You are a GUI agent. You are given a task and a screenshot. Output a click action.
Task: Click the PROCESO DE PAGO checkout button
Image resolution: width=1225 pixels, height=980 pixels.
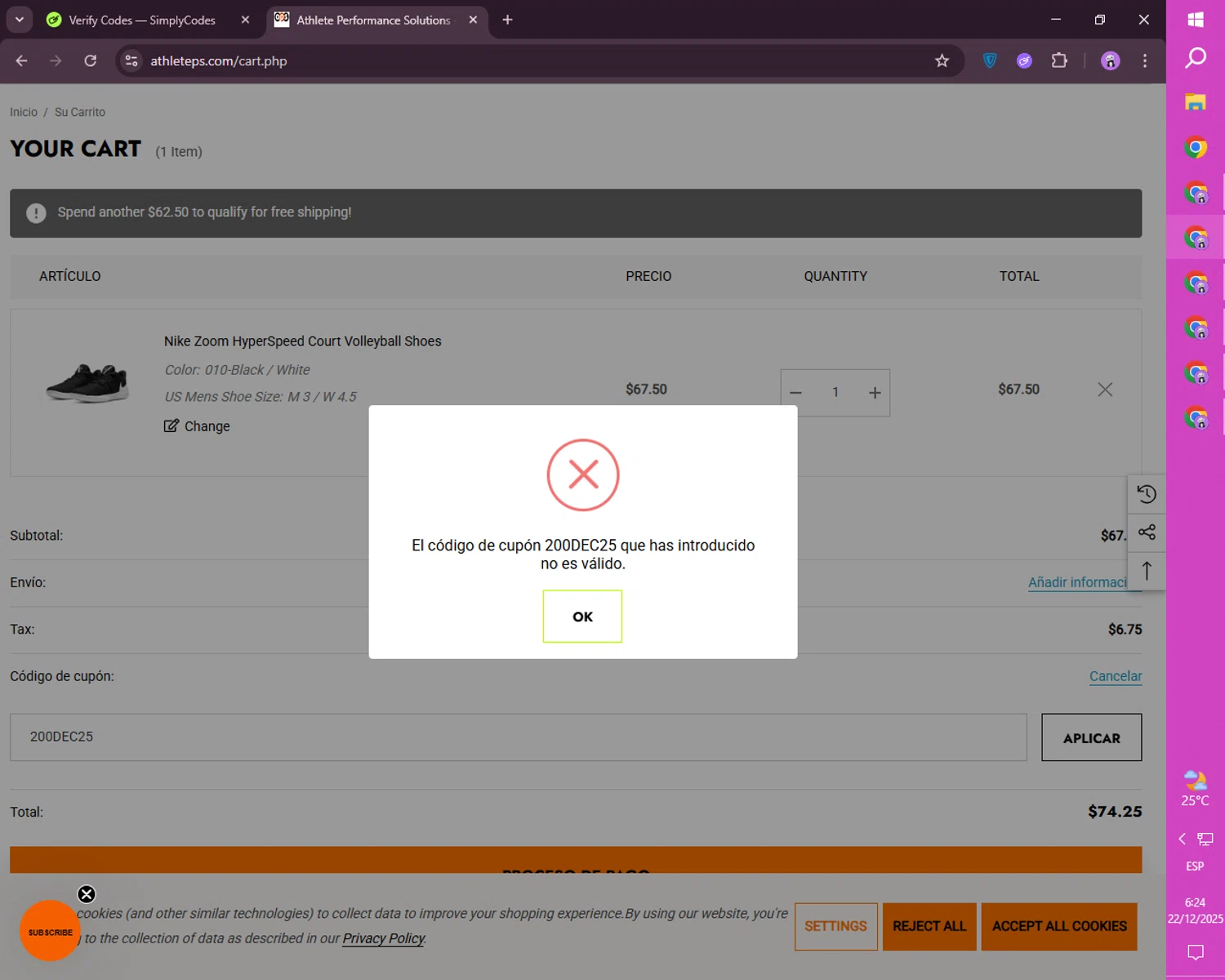pos(576,860)
